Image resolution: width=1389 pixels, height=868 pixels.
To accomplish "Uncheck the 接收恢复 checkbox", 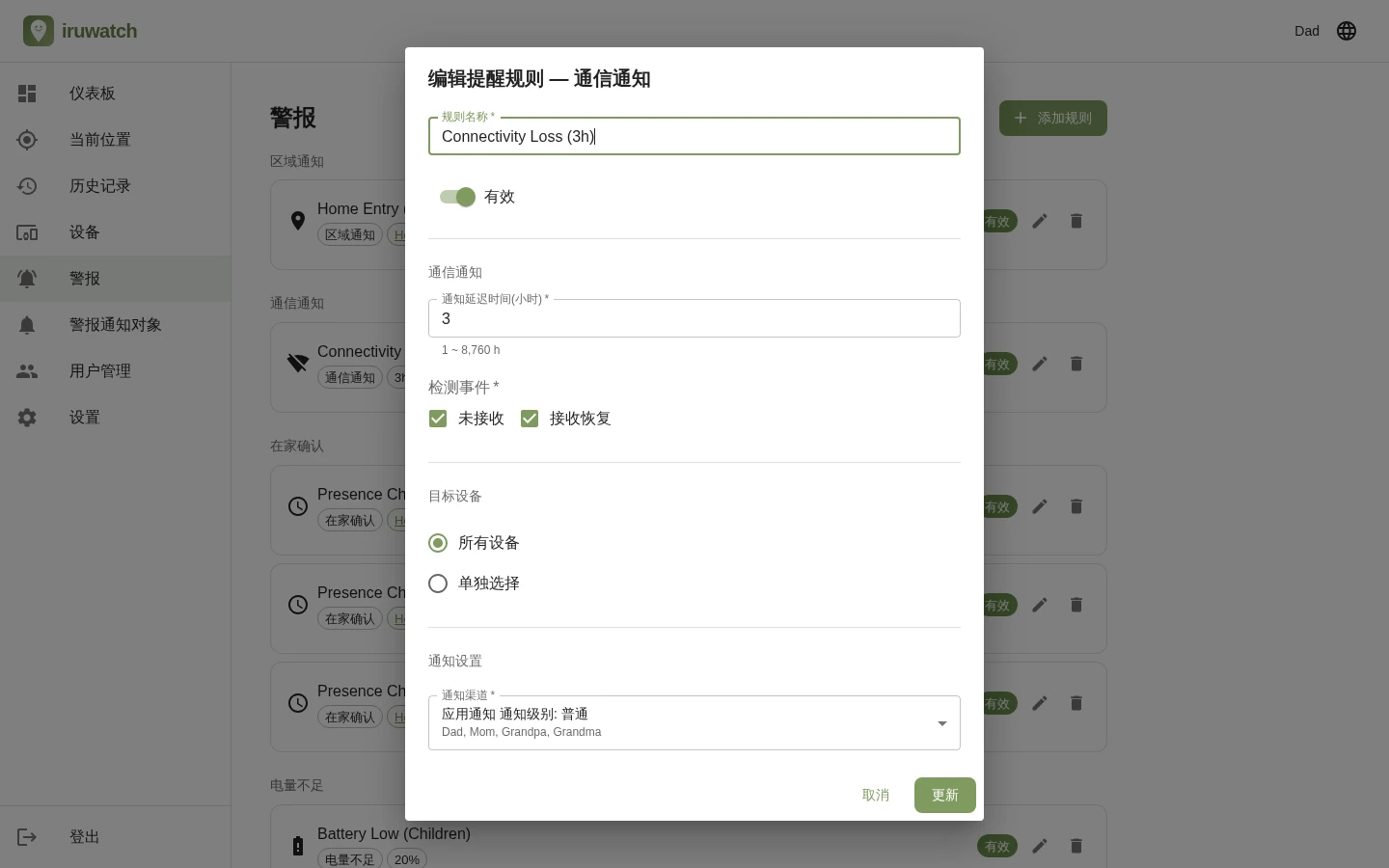I will pyautogui.click(x=530, y=419).
